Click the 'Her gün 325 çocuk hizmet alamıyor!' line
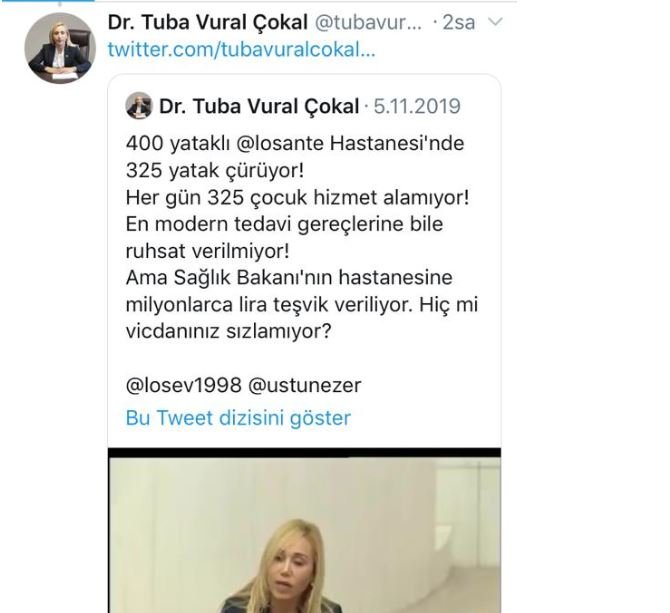The width and height of the screenshot is (670, 613). pos(297,197)
